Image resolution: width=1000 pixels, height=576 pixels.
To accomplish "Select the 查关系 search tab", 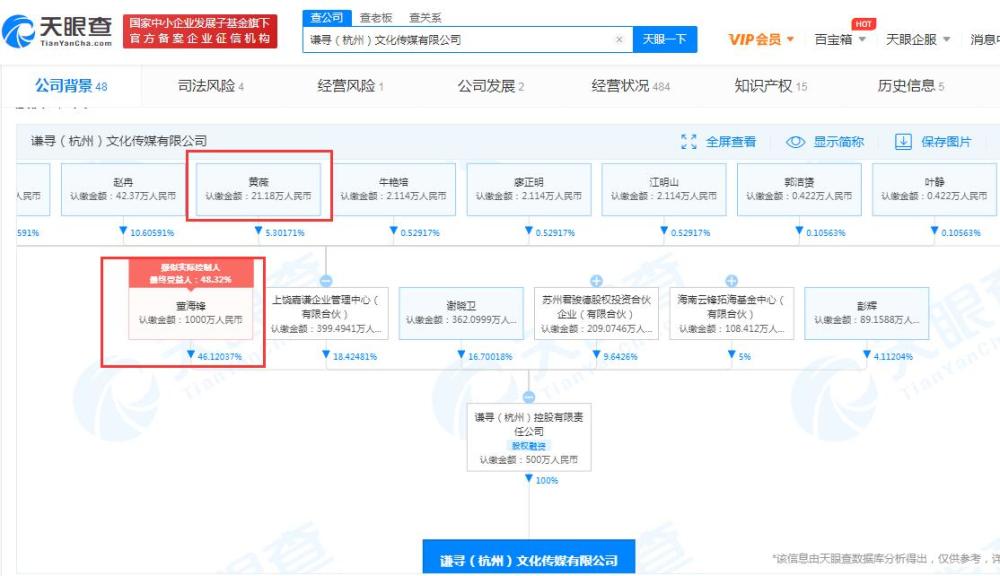I will (425, 18).
